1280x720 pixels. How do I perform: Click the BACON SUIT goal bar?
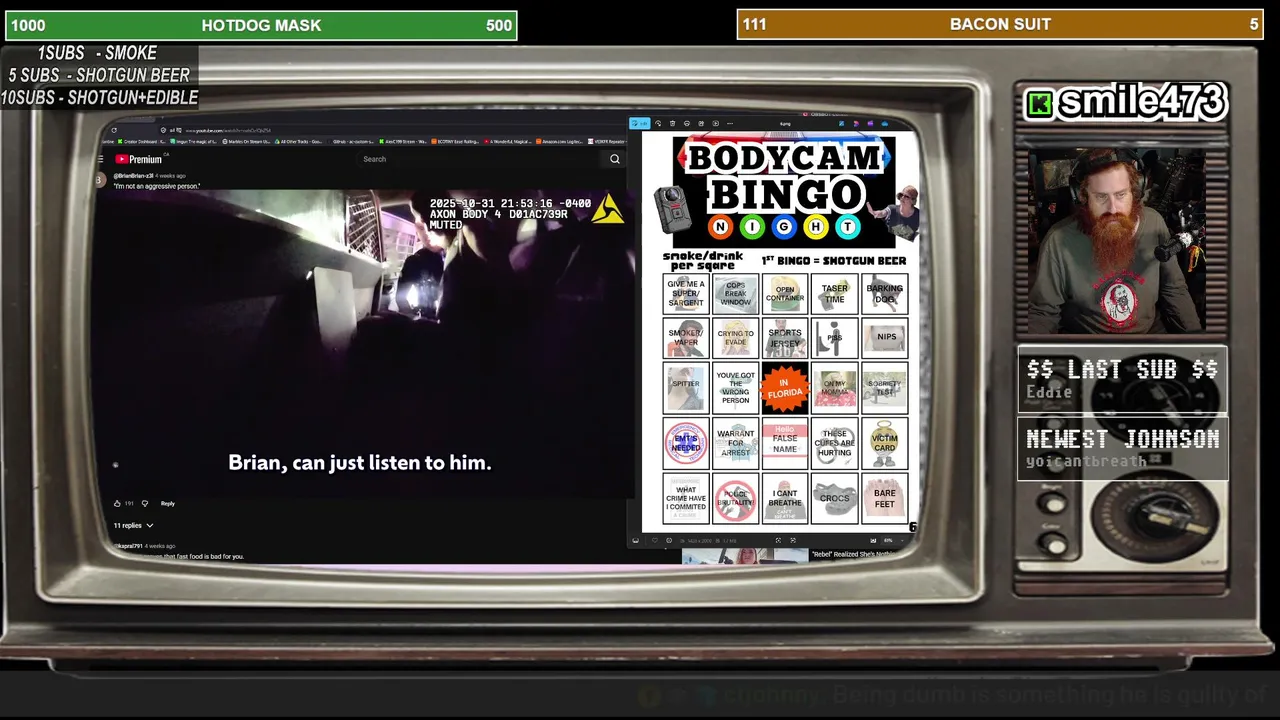pyautogui.click(x=1001, y=24)
